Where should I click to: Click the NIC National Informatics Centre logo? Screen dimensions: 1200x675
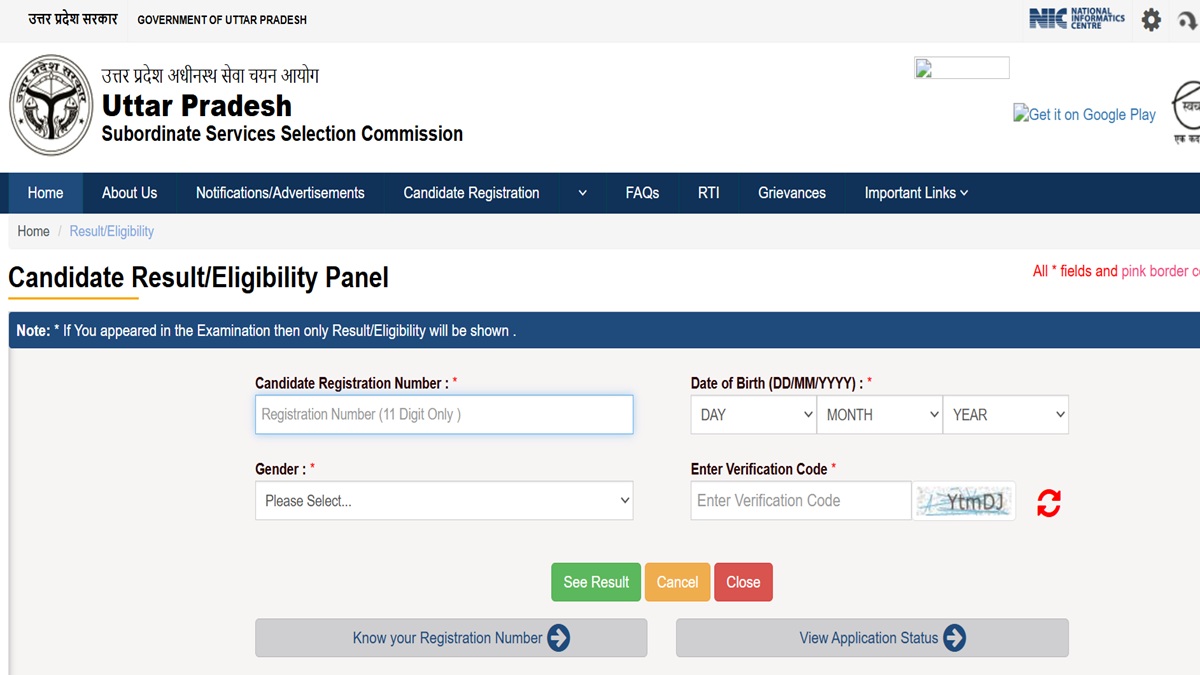tap(1075, 17)
